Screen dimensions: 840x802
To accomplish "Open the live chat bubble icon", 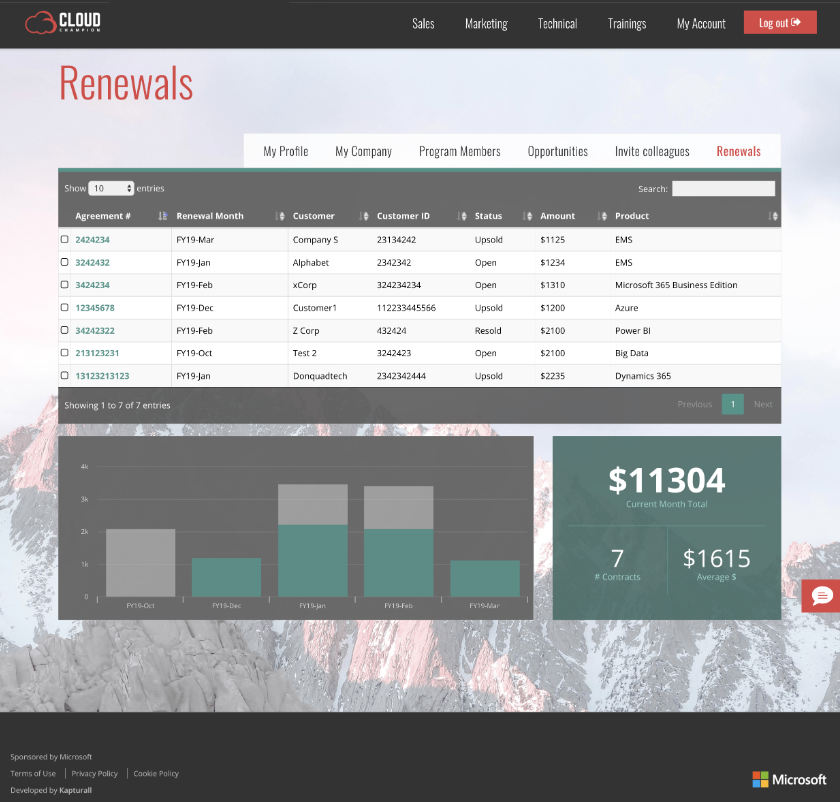I will pyautogui.click(x=822, y=596).
